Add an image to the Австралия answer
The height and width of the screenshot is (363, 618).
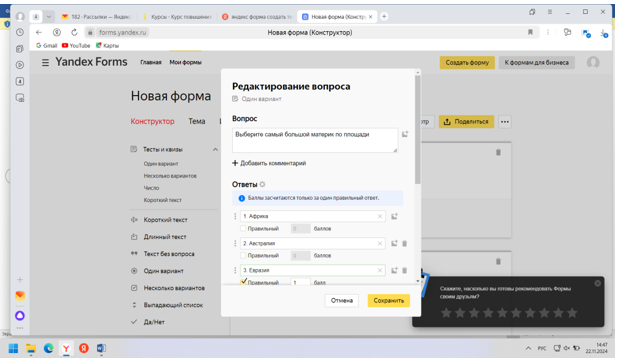pos(394,244)
